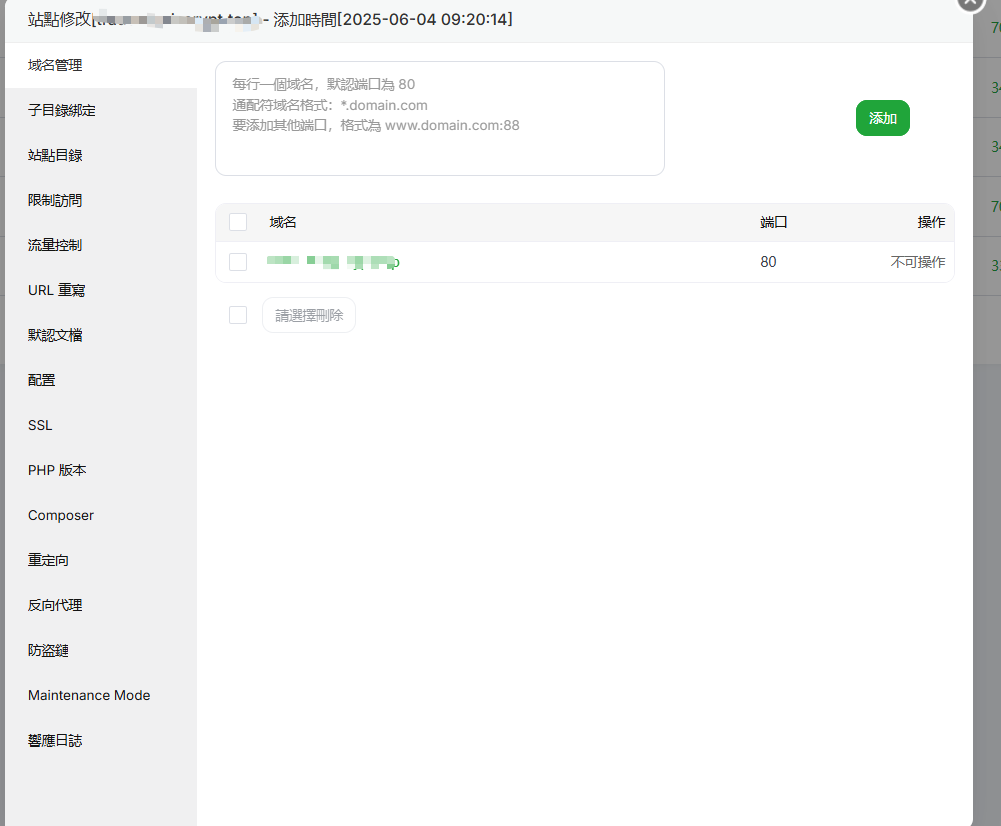Go to the 反向代理 tab

click(x=55, y=605)
